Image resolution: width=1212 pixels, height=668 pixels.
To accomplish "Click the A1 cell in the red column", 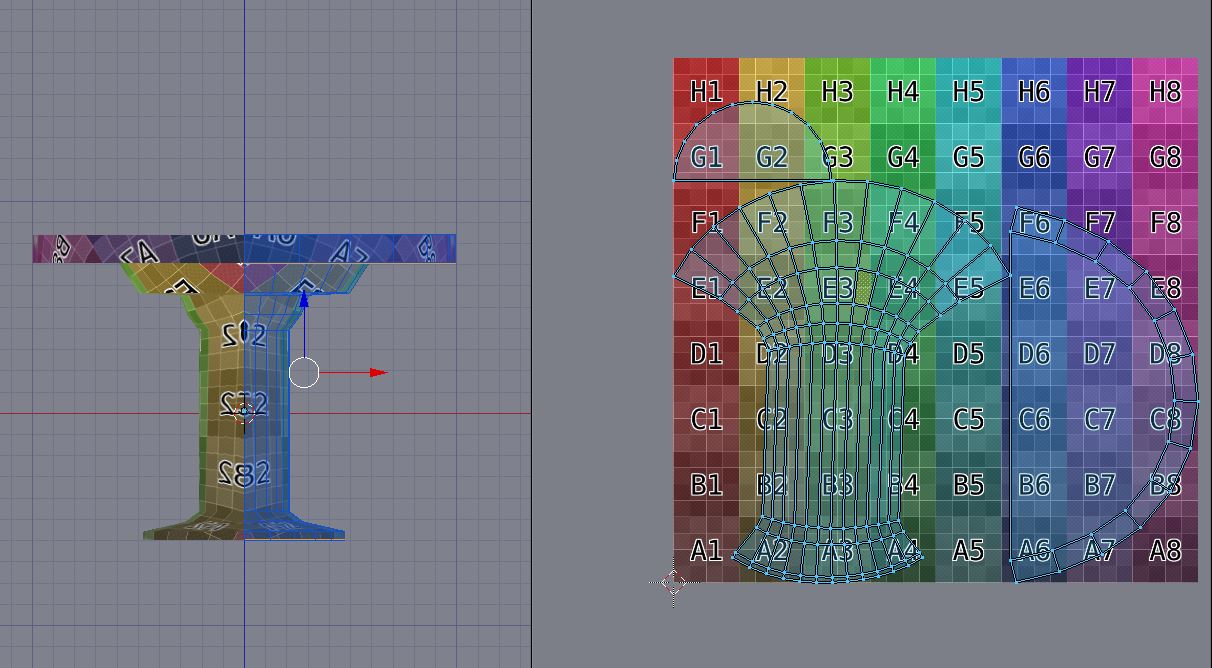I will point(709,550).
